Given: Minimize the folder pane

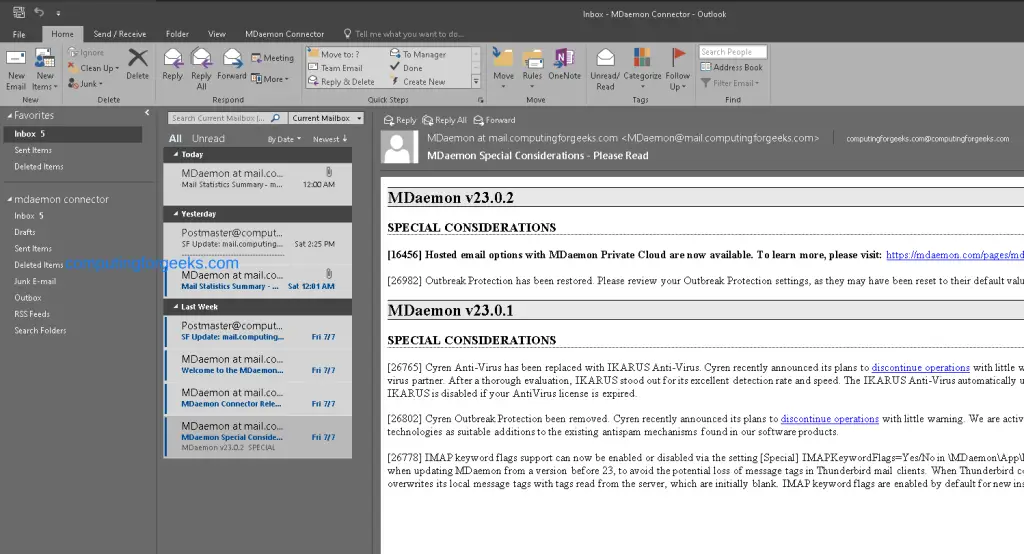Looking at the screenshot, I should [x=147, y=113].
